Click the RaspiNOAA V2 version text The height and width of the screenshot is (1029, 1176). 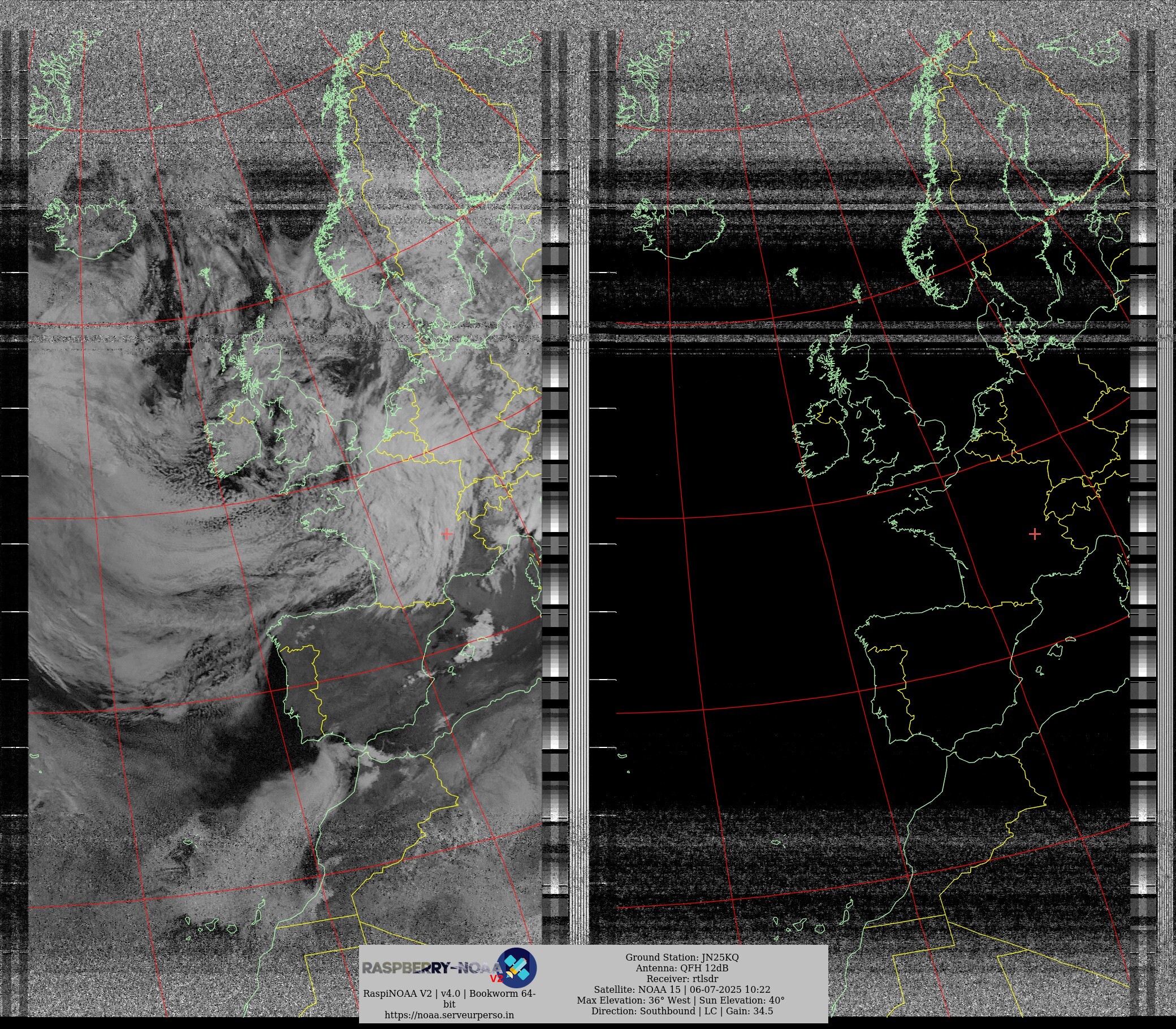pyautogui.click(x=449, y=993)
